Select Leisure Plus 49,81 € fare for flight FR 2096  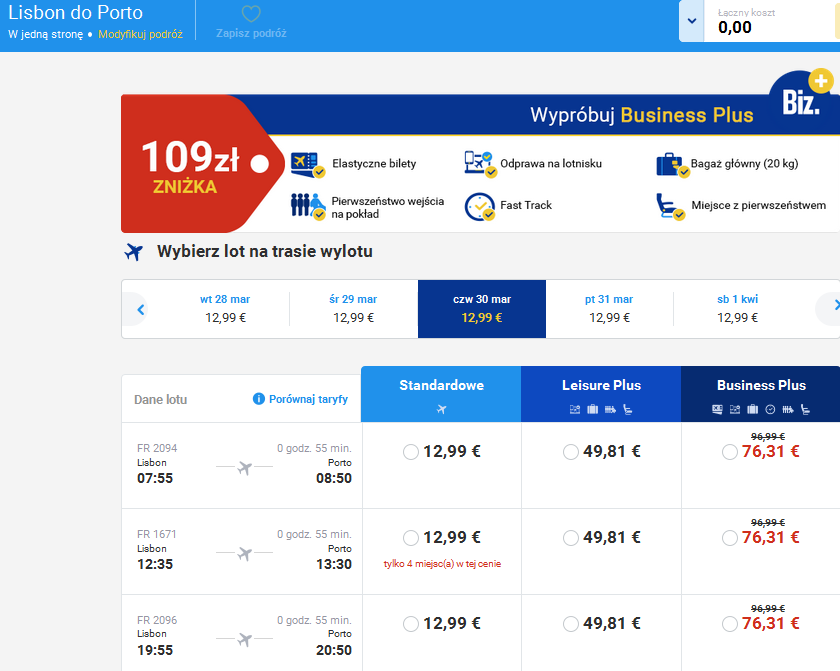[571, 624]
